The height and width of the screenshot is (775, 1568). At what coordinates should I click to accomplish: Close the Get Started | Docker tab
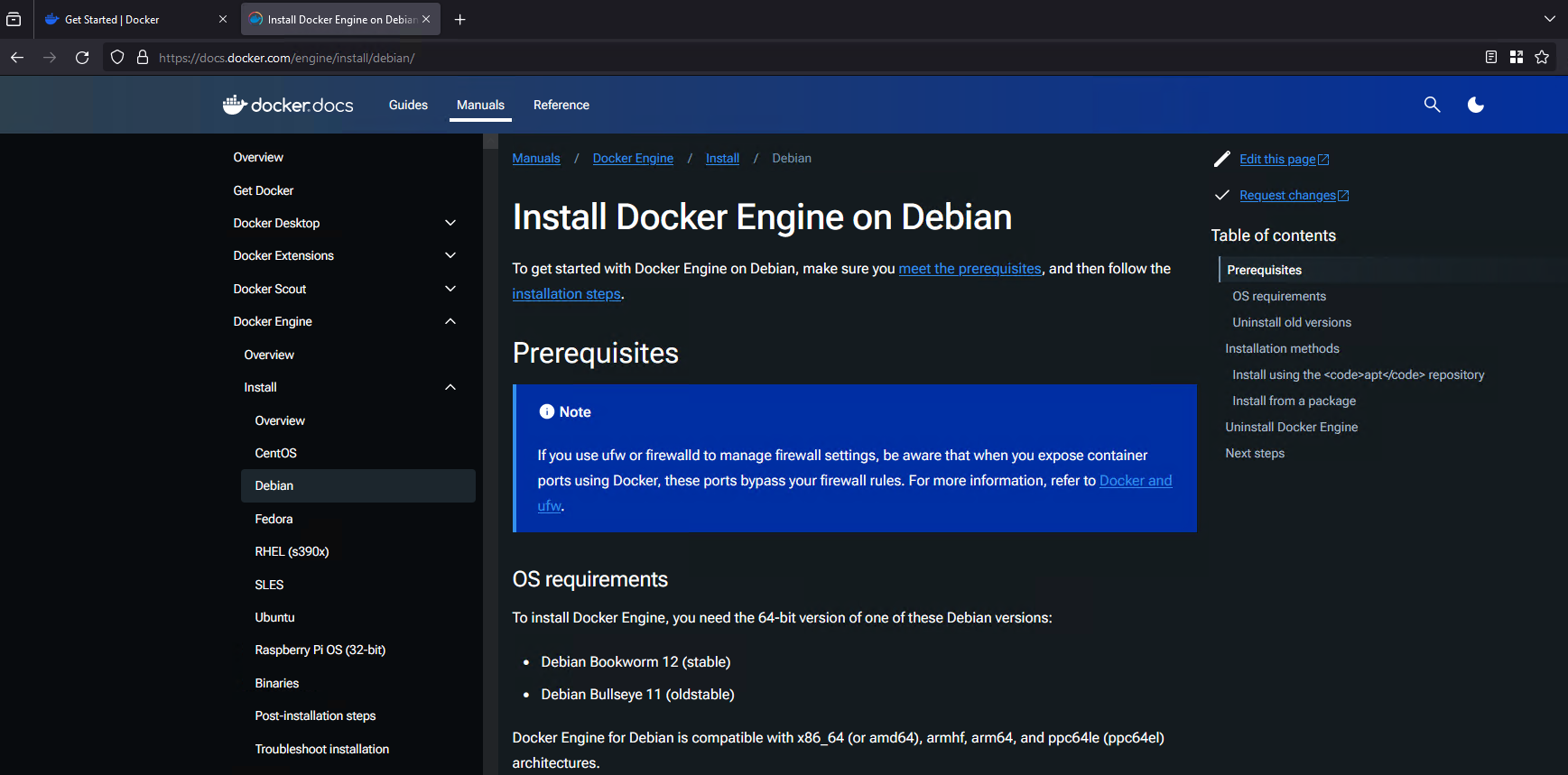click(223, 19)
